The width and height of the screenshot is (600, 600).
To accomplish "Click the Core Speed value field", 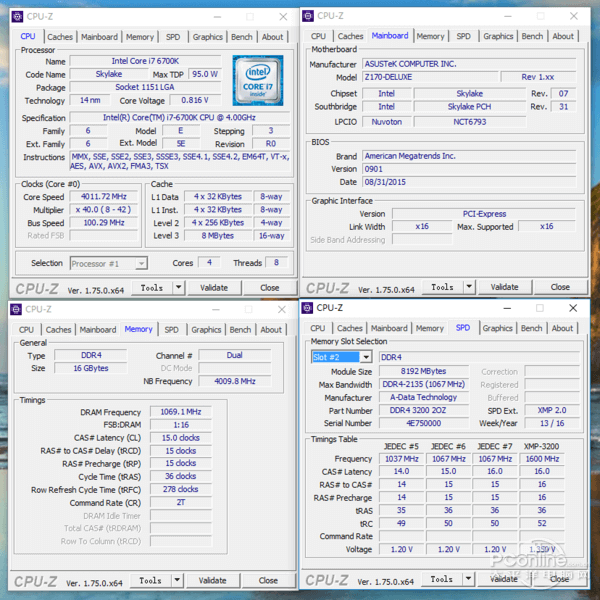I will coord(104,196).
